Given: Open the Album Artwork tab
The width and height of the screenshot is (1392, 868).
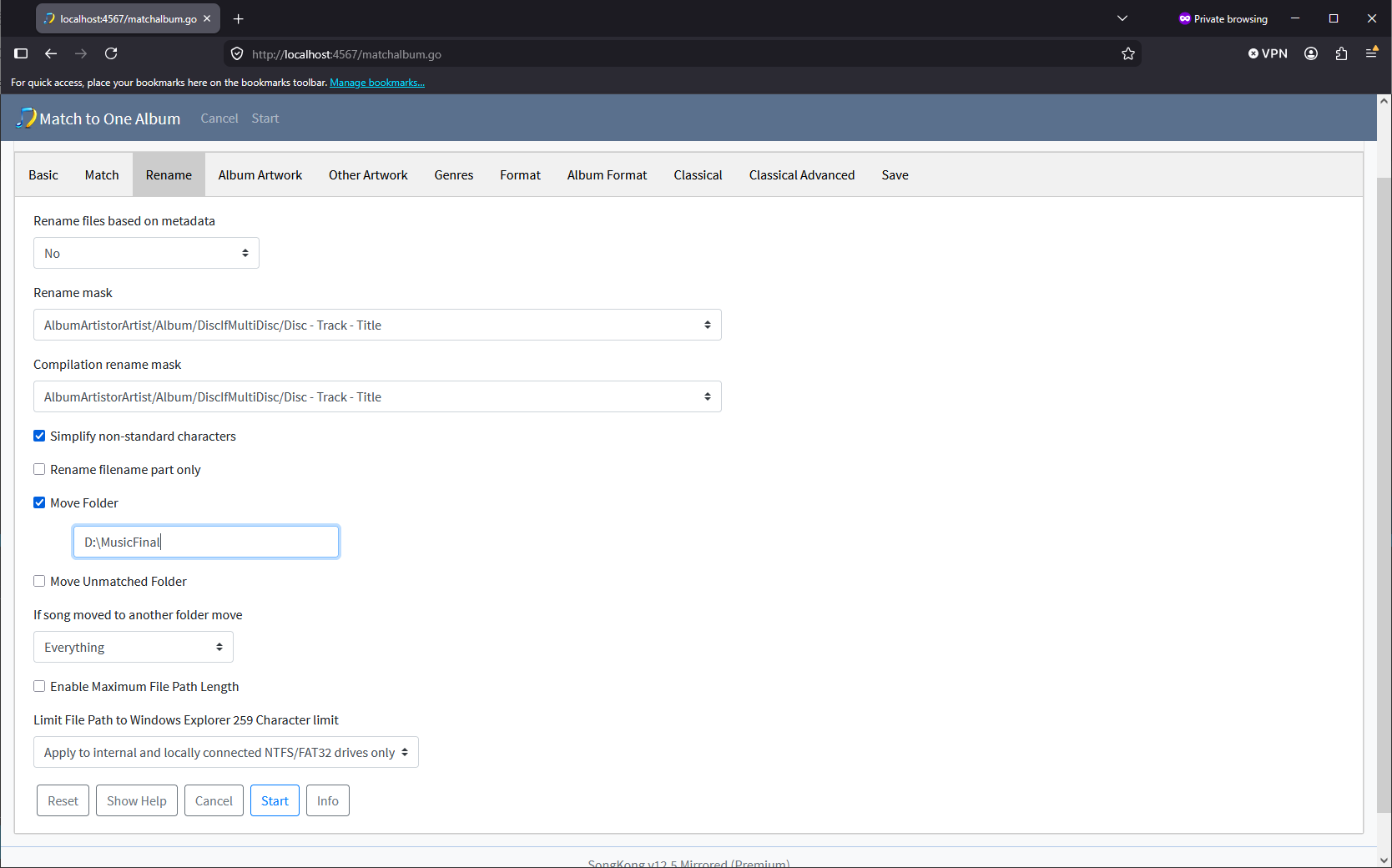Looking at the screenshot, I should coord(260,174).
